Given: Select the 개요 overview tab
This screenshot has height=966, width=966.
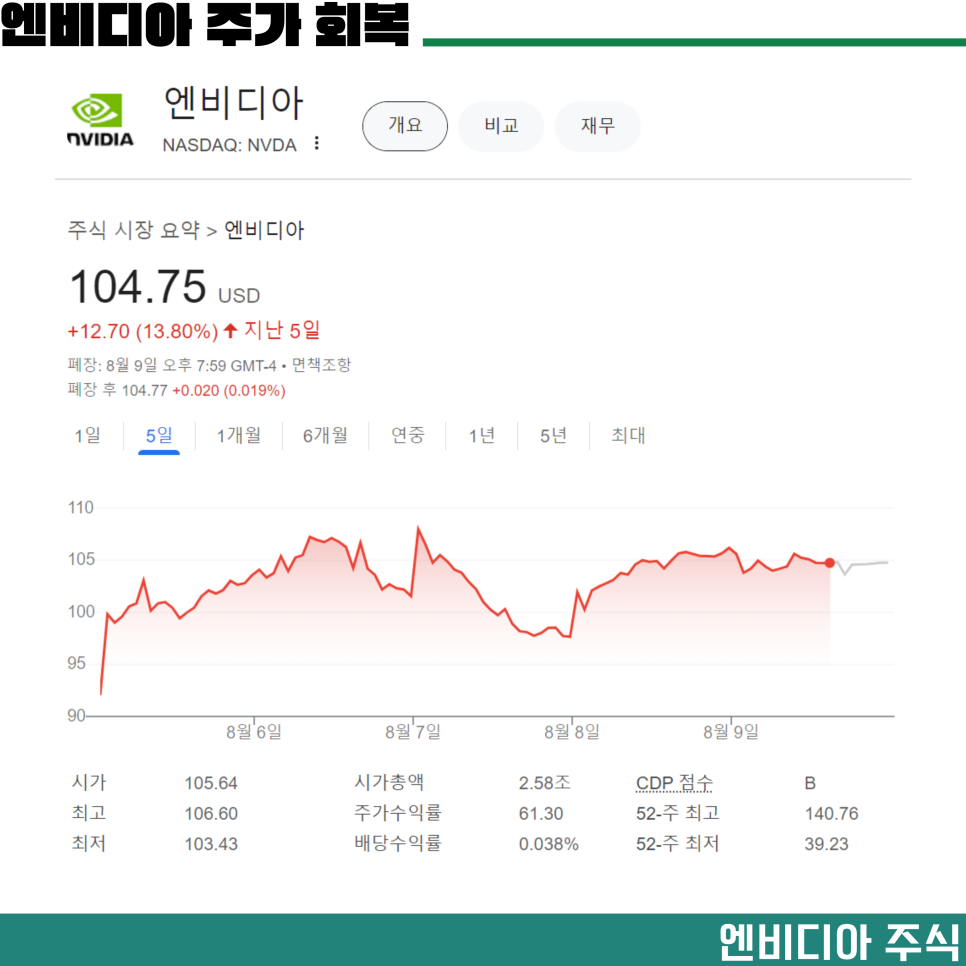Looking at the screenshot, I should point(405,126).
